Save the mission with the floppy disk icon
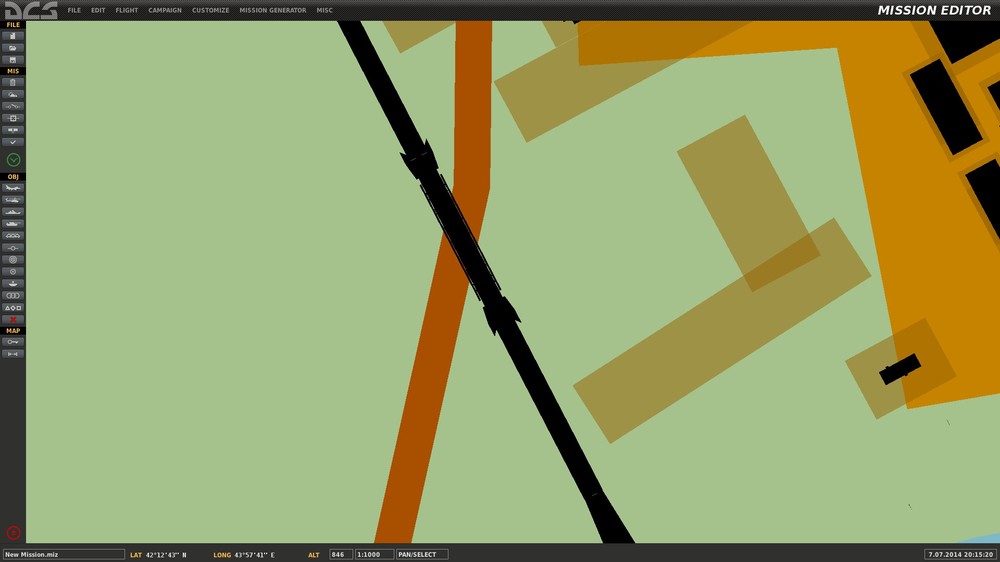The image size is (1000, 562). pyautogui.click(x=13, y=60)
